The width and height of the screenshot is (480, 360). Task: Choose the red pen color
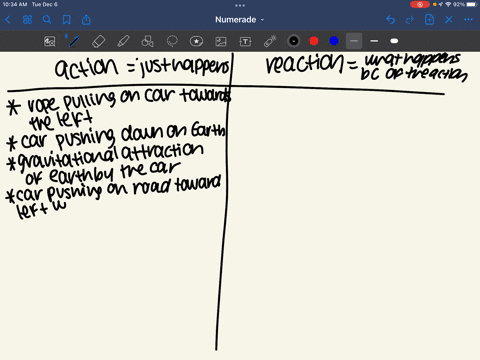coord(314,41)
